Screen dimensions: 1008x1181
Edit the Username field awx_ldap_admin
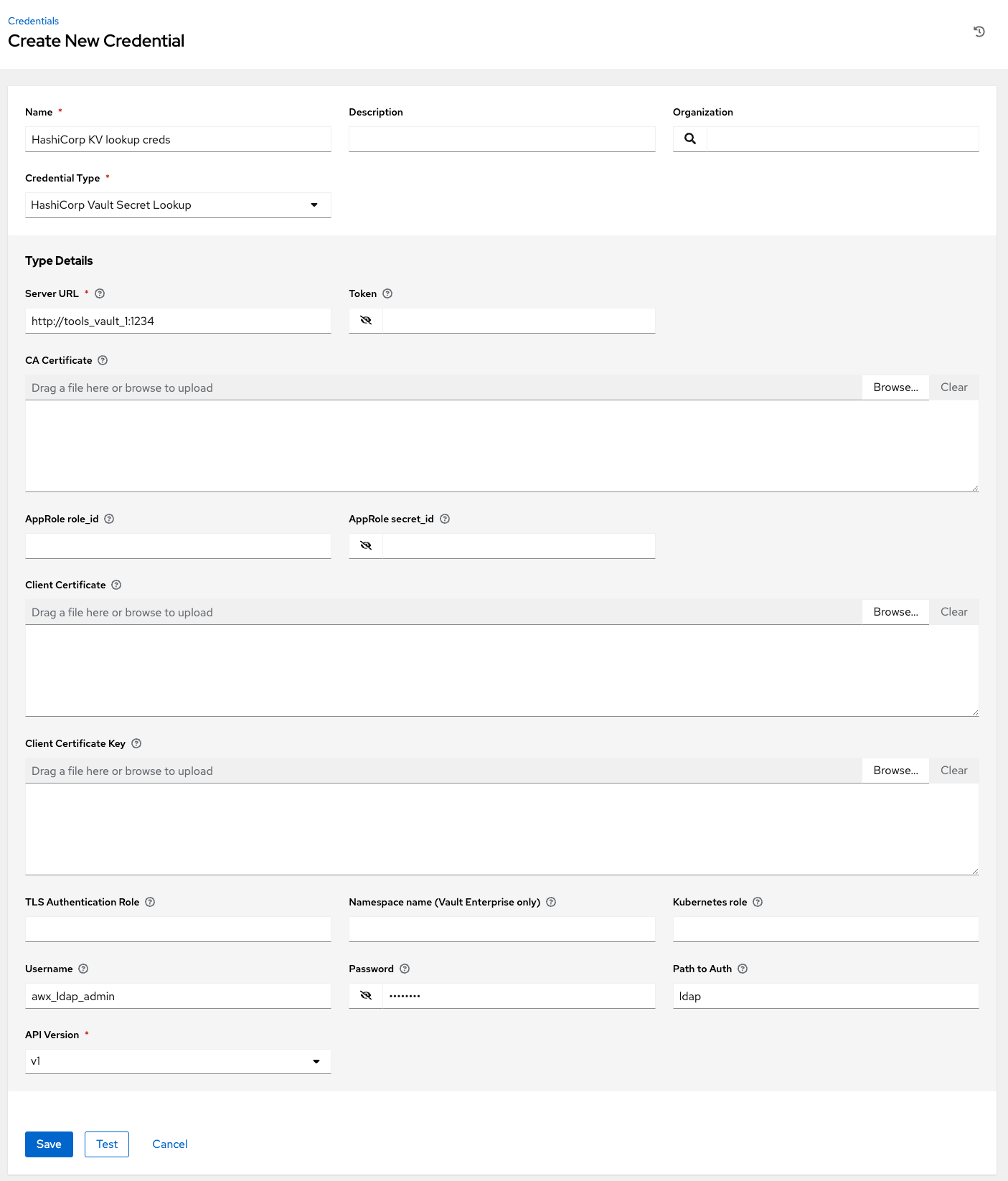[x=178, y=996]
